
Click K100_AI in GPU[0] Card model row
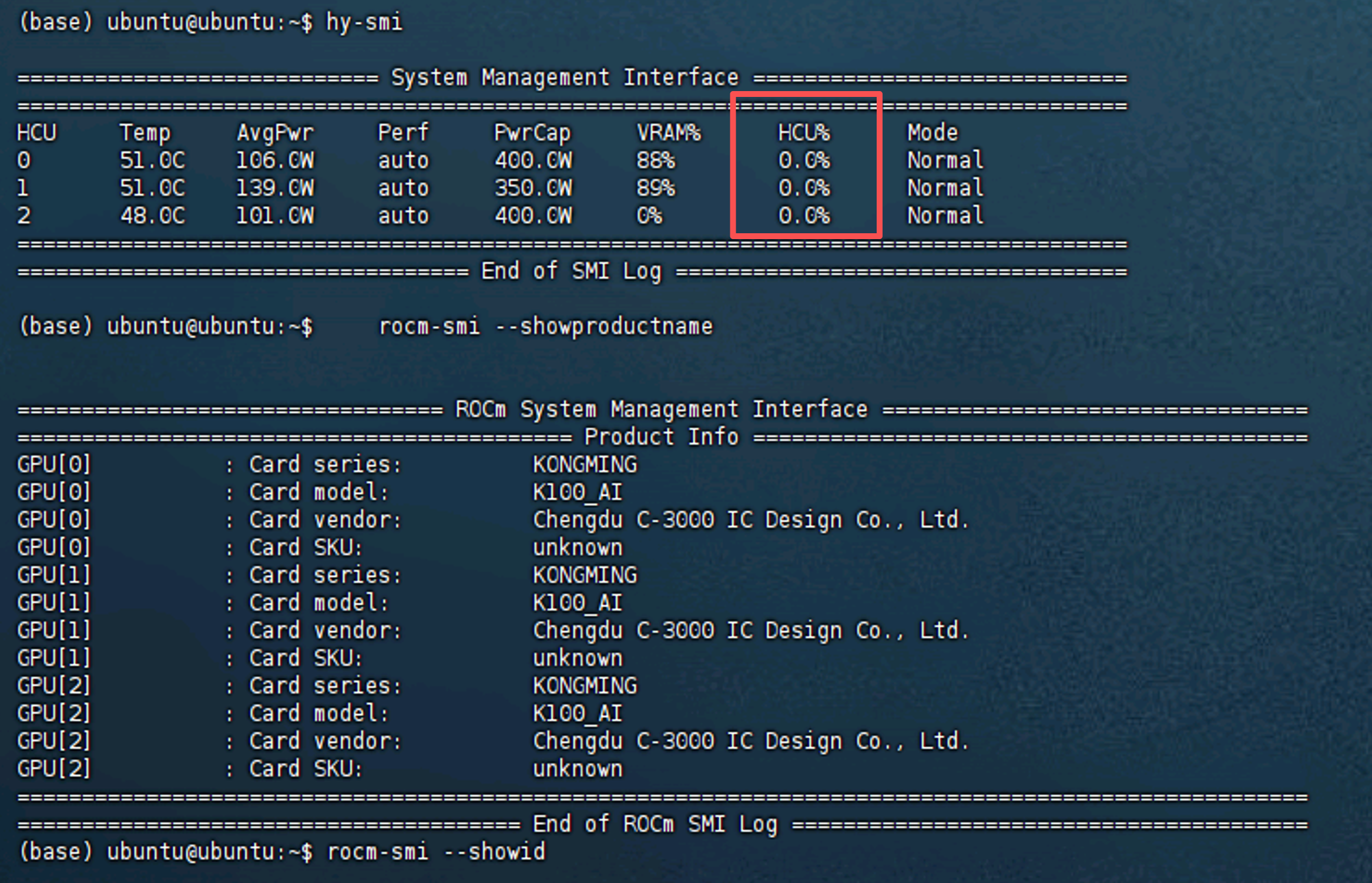[x=578, y=492]
